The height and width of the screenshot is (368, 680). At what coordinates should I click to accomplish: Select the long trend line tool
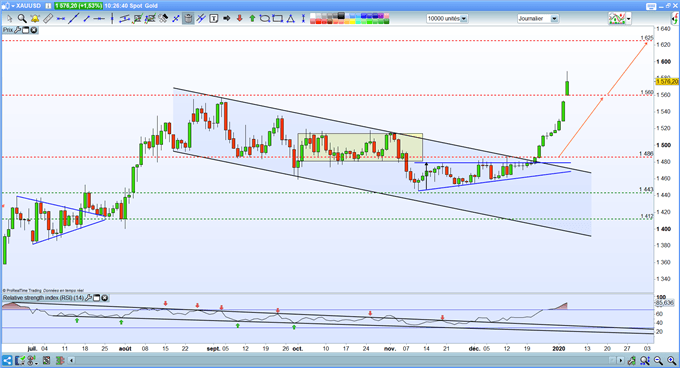click(73, 18)
